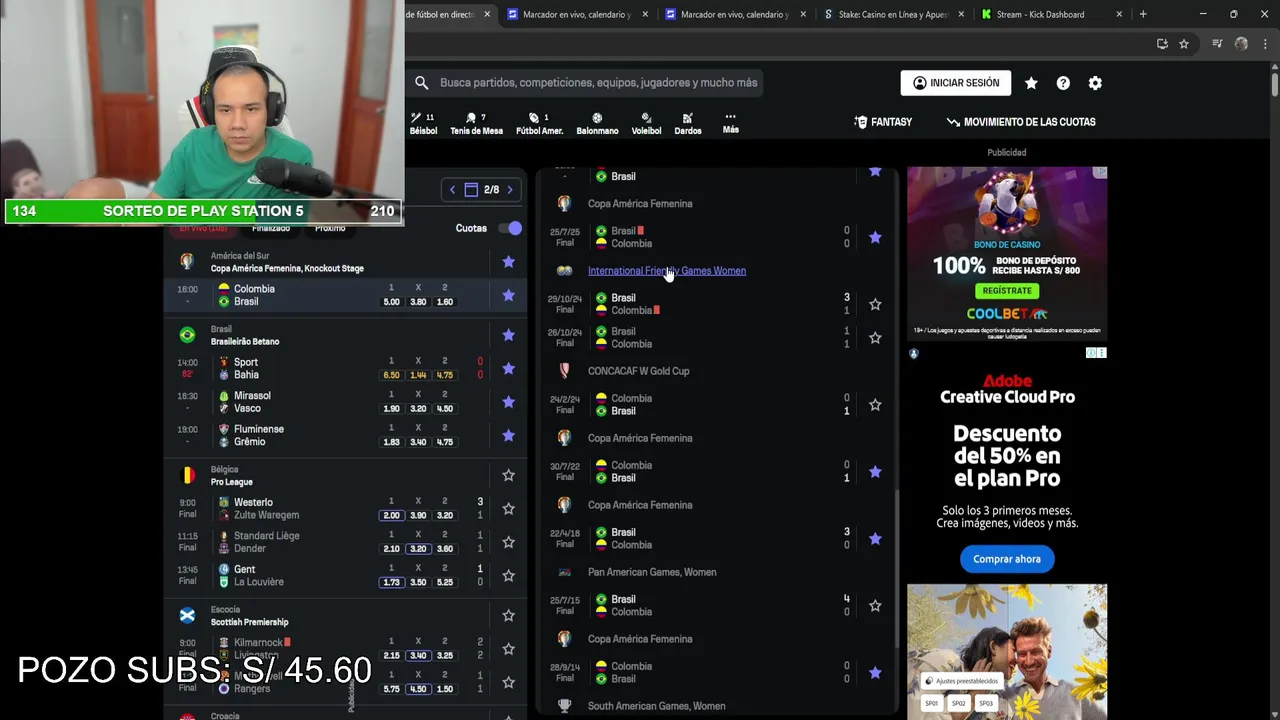Toggle favorite star for Copa América Femenina league
This screenshot has width=1280, height=720.
508,262
